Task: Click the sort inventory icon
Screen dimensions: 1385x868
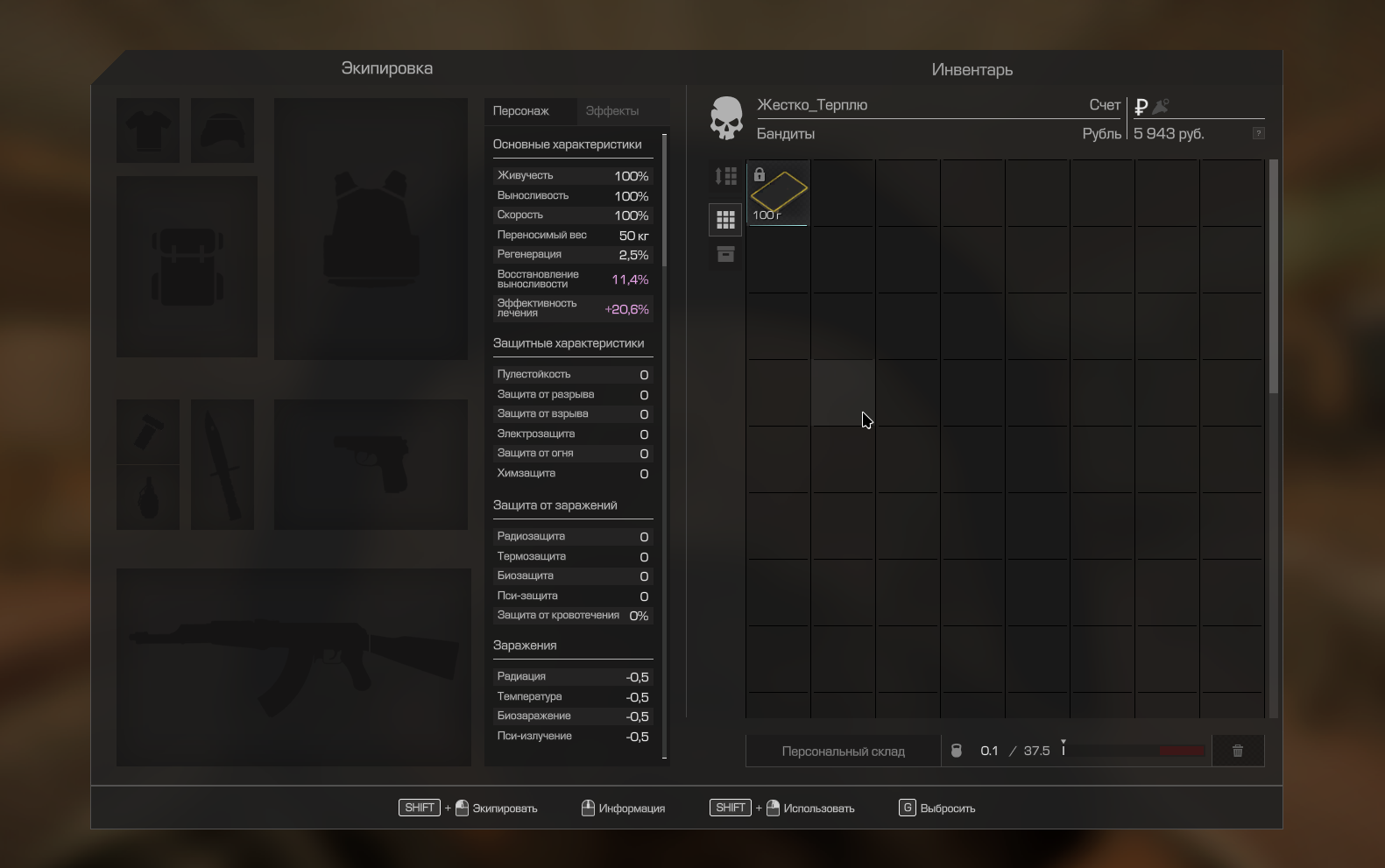Action: coord(725,176)
